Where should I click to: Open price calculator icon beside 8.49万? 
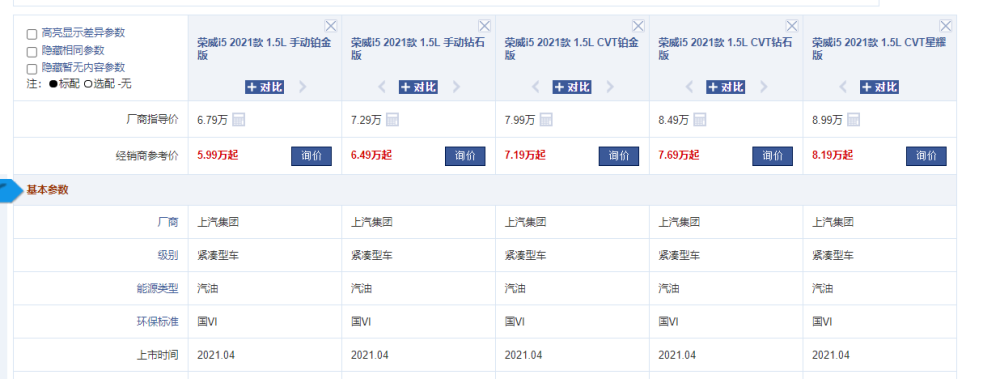(x=700, y=119)
